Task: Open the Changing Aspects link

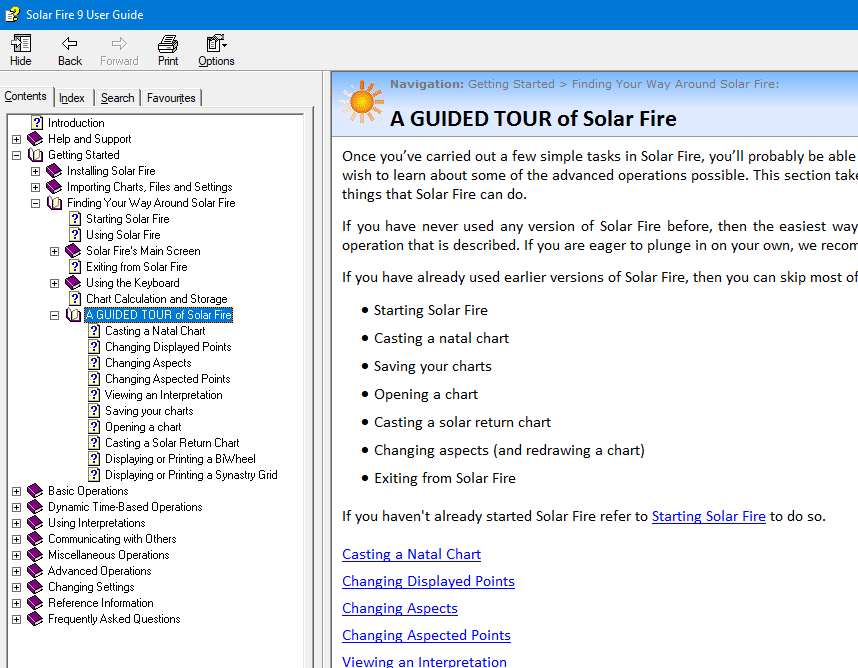Action: [400, 608]
